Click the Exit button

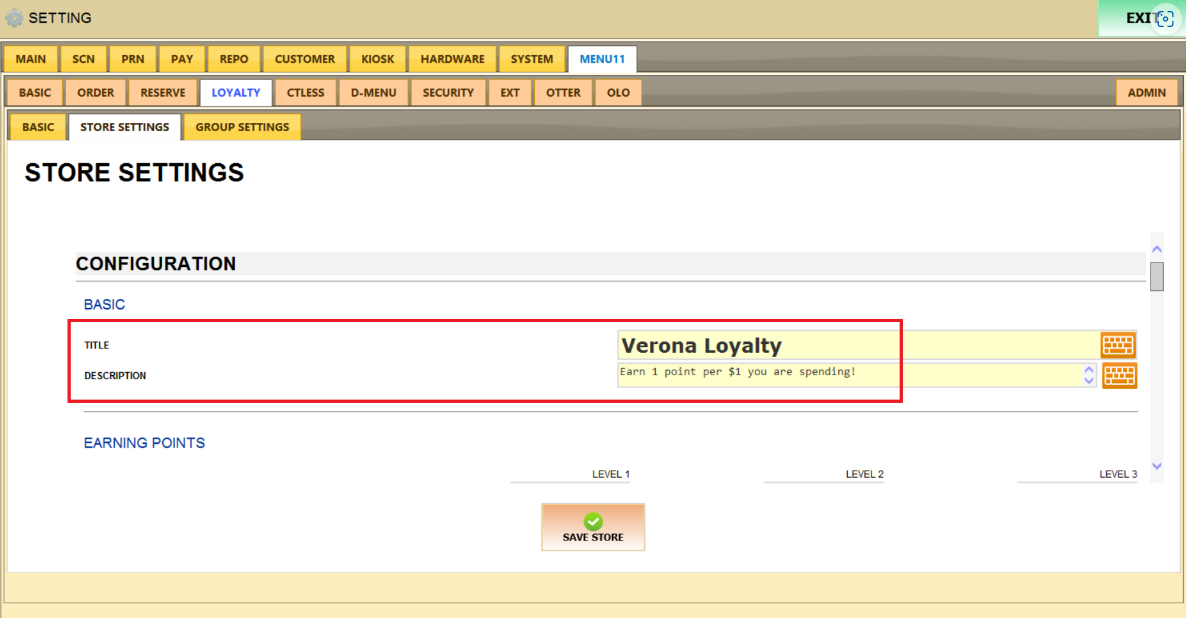(x=1141, y=18)
